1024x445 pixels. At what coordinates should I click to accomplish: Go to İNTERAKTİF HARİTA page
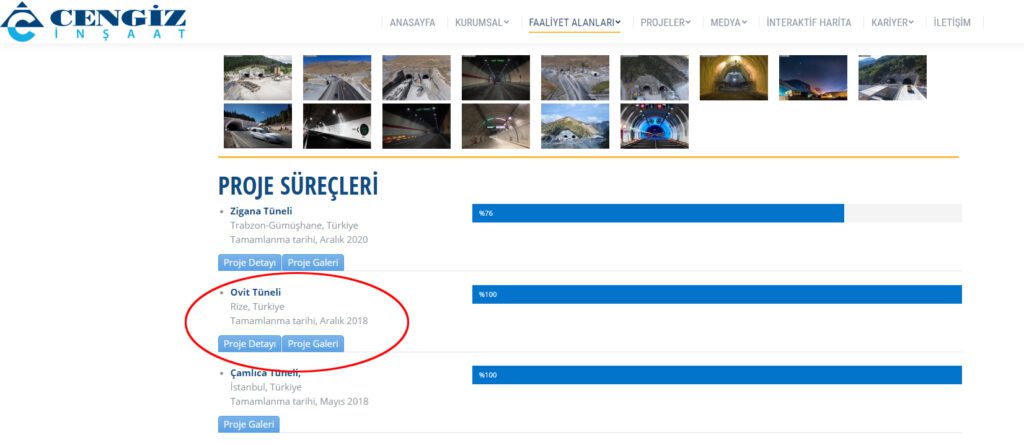[808, 22]
